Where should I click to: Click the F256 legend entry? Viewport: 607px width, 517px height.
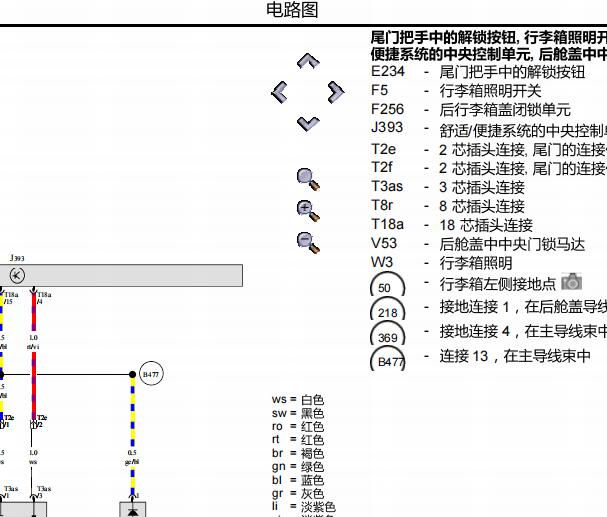point(470,110)
